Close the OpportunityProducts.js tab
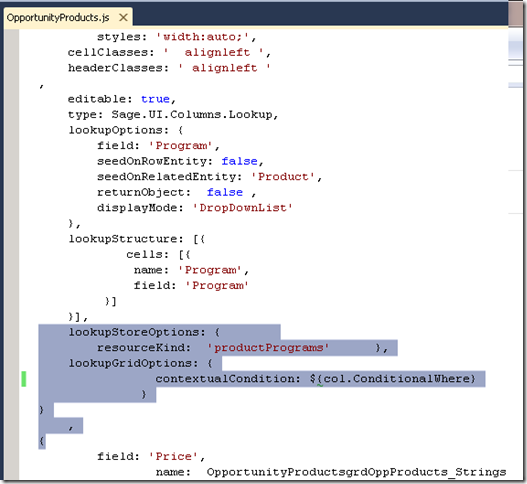This screenshot has width=527, height=484. (123, 17)
